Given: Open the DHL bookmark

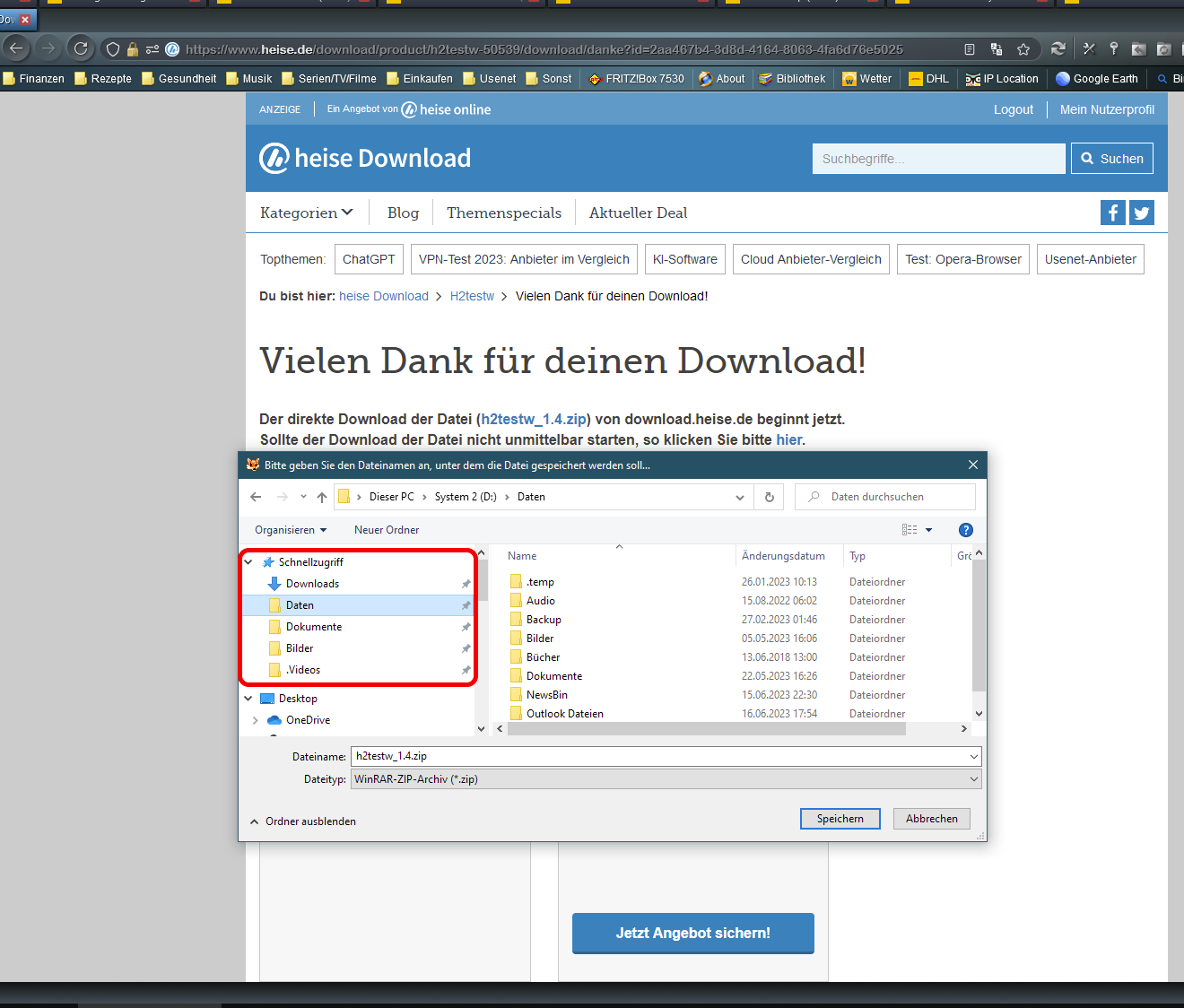Looking at the screenshot, I should (928, 79).
